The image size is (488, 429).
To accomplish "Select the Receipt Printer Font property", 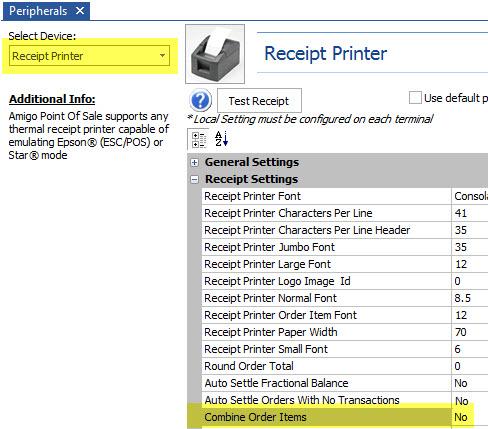I will (x=326, y=196).
